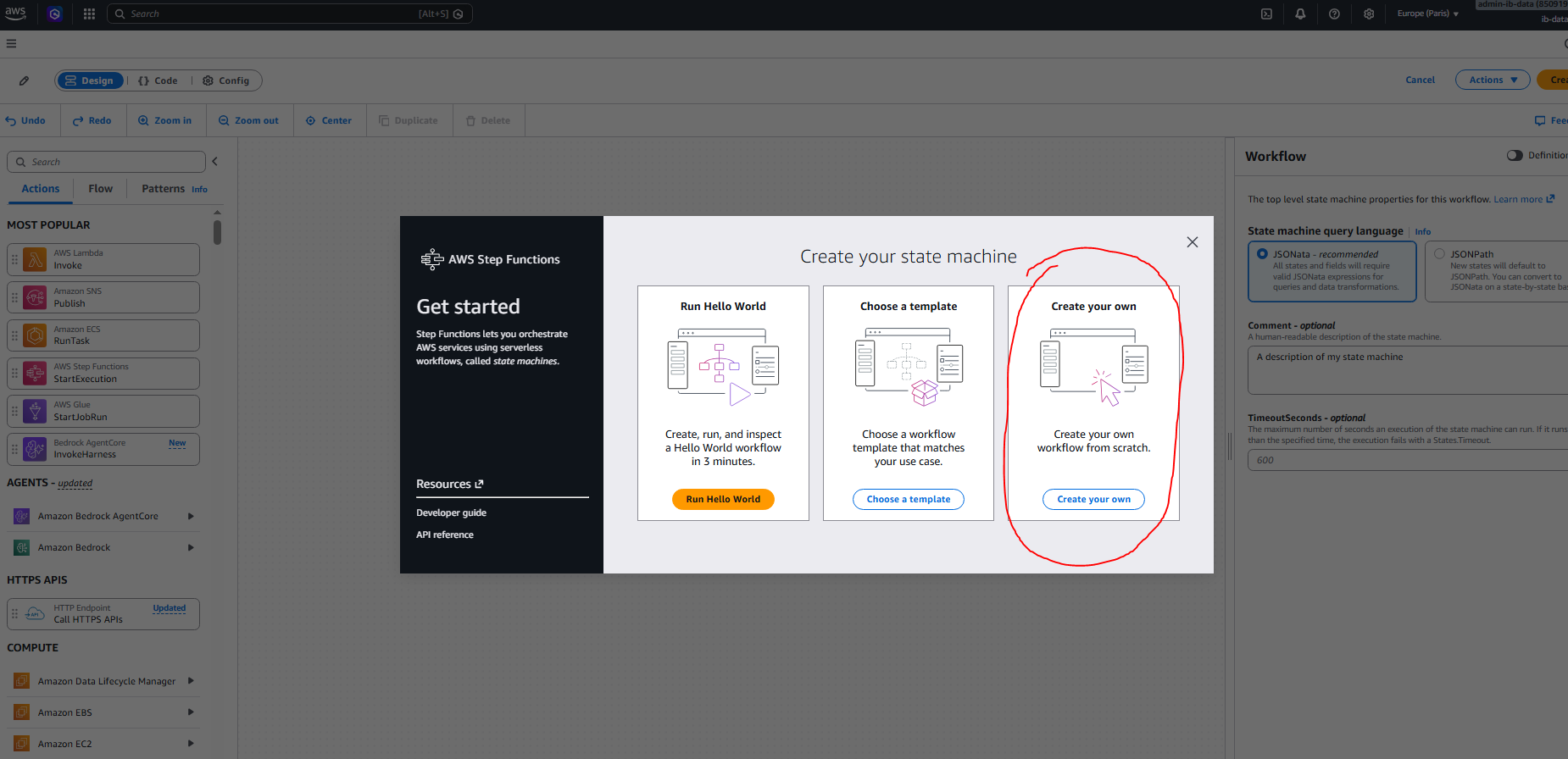The height and width of the screenshot is (759, 1568).
Task: Switch to Design mode
Action: (x=90, y=80)
